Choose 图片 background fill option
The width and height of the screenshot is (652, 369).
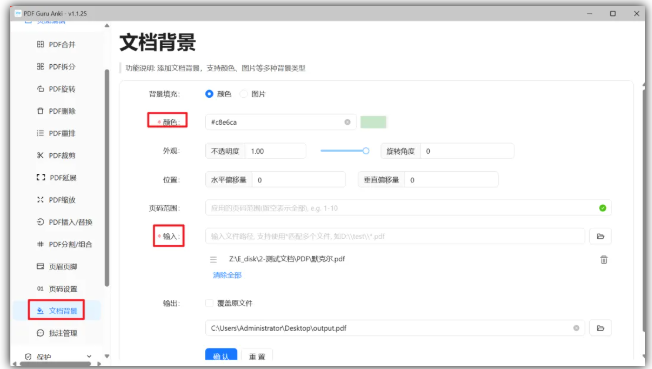click(253, 94)
